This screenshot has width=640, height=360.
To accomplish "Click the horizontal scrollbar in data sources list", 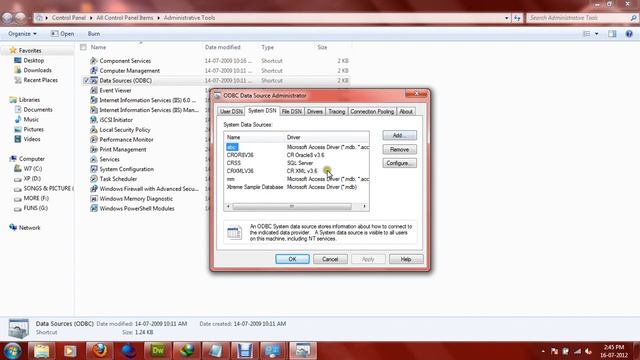I will tap(292, 207).
